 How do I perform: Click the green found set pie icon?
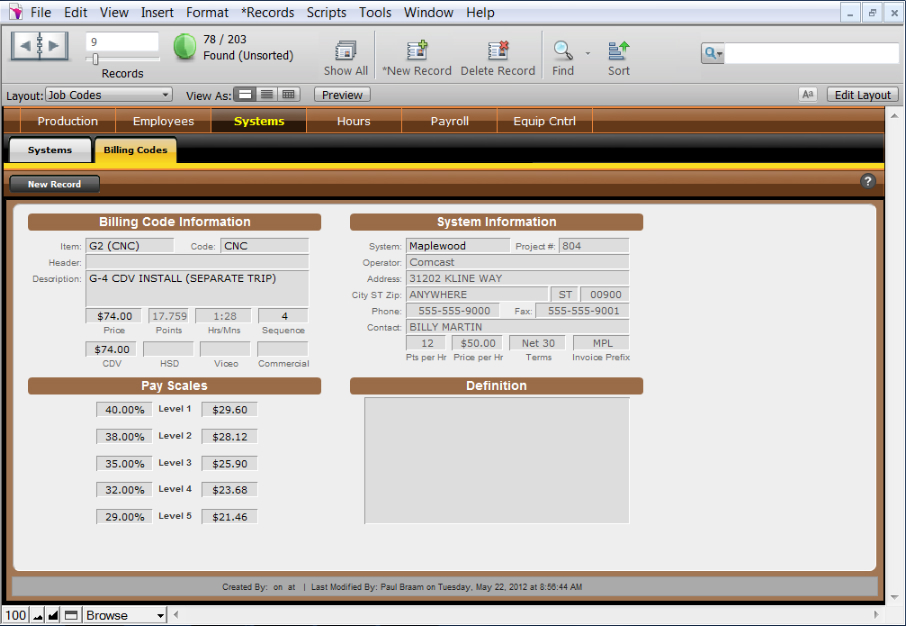coord(185,47)
